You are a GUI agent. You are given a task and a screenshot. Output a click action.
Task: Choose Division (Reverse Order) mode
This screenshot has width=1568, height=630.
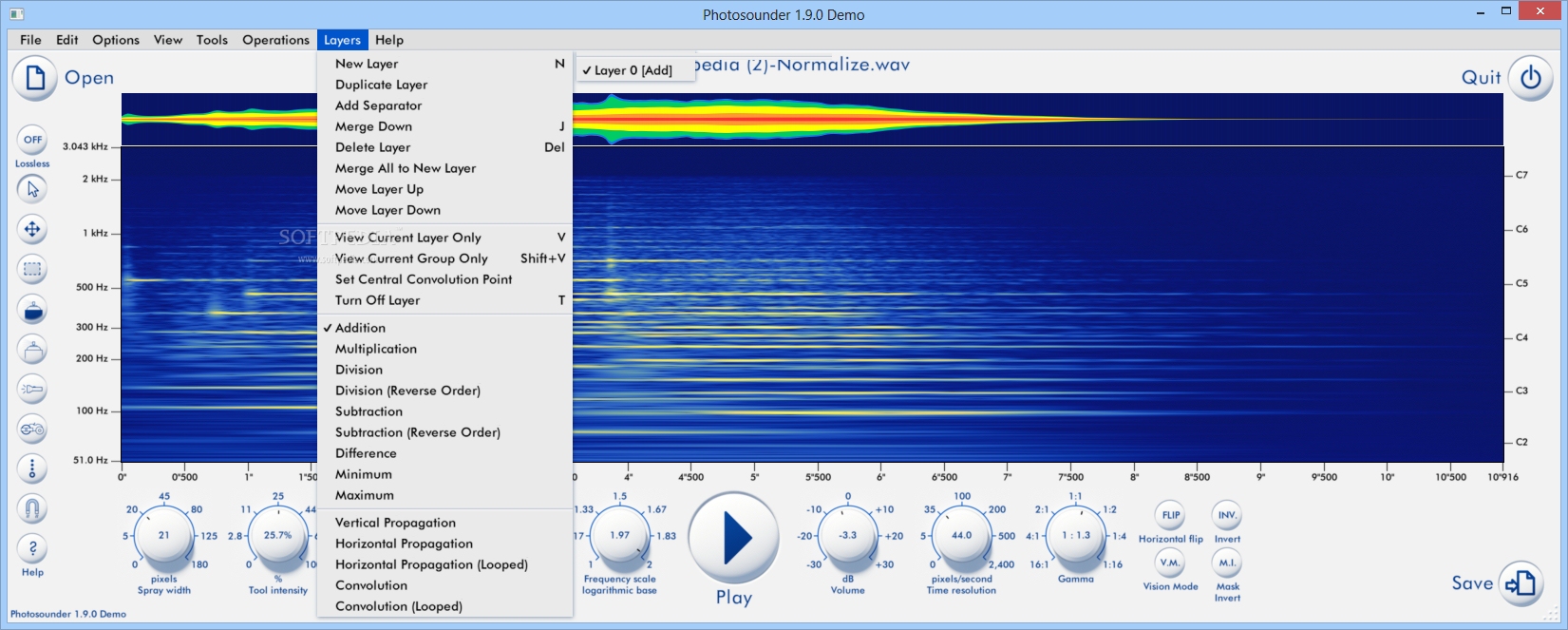point(444,391)
